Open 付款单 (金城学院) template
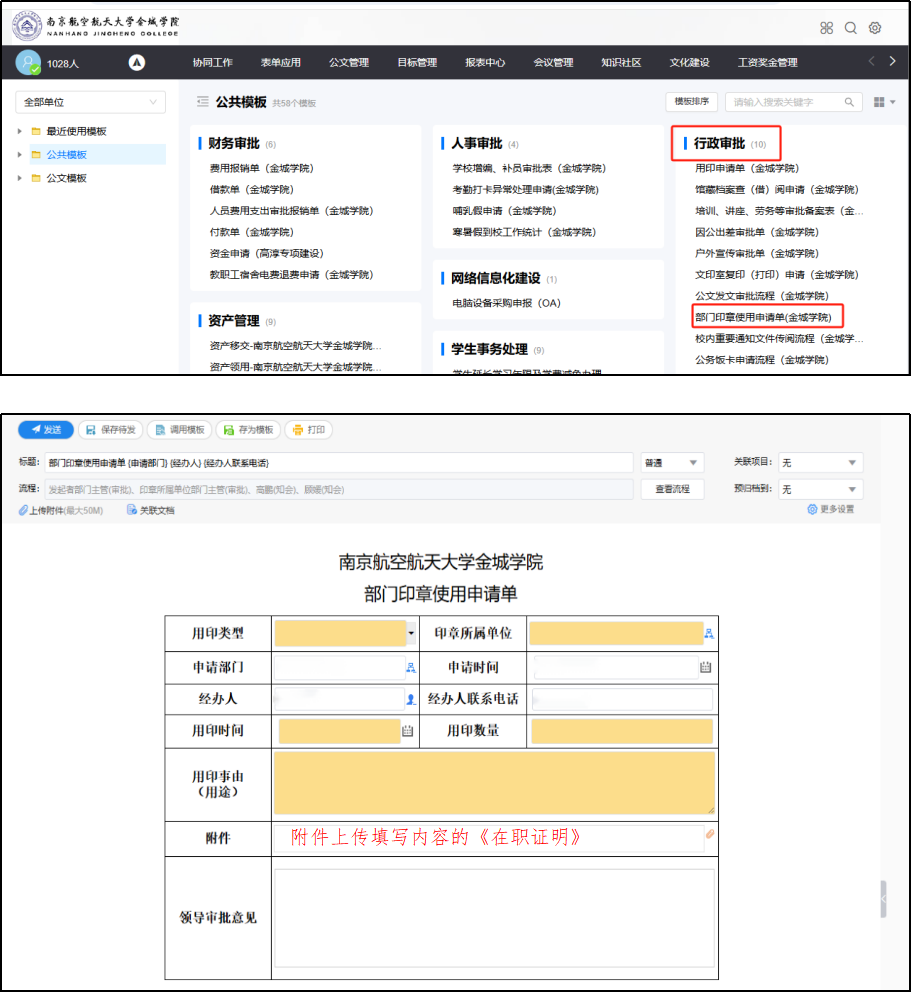The image size is (911, 992). pos(252,232)
